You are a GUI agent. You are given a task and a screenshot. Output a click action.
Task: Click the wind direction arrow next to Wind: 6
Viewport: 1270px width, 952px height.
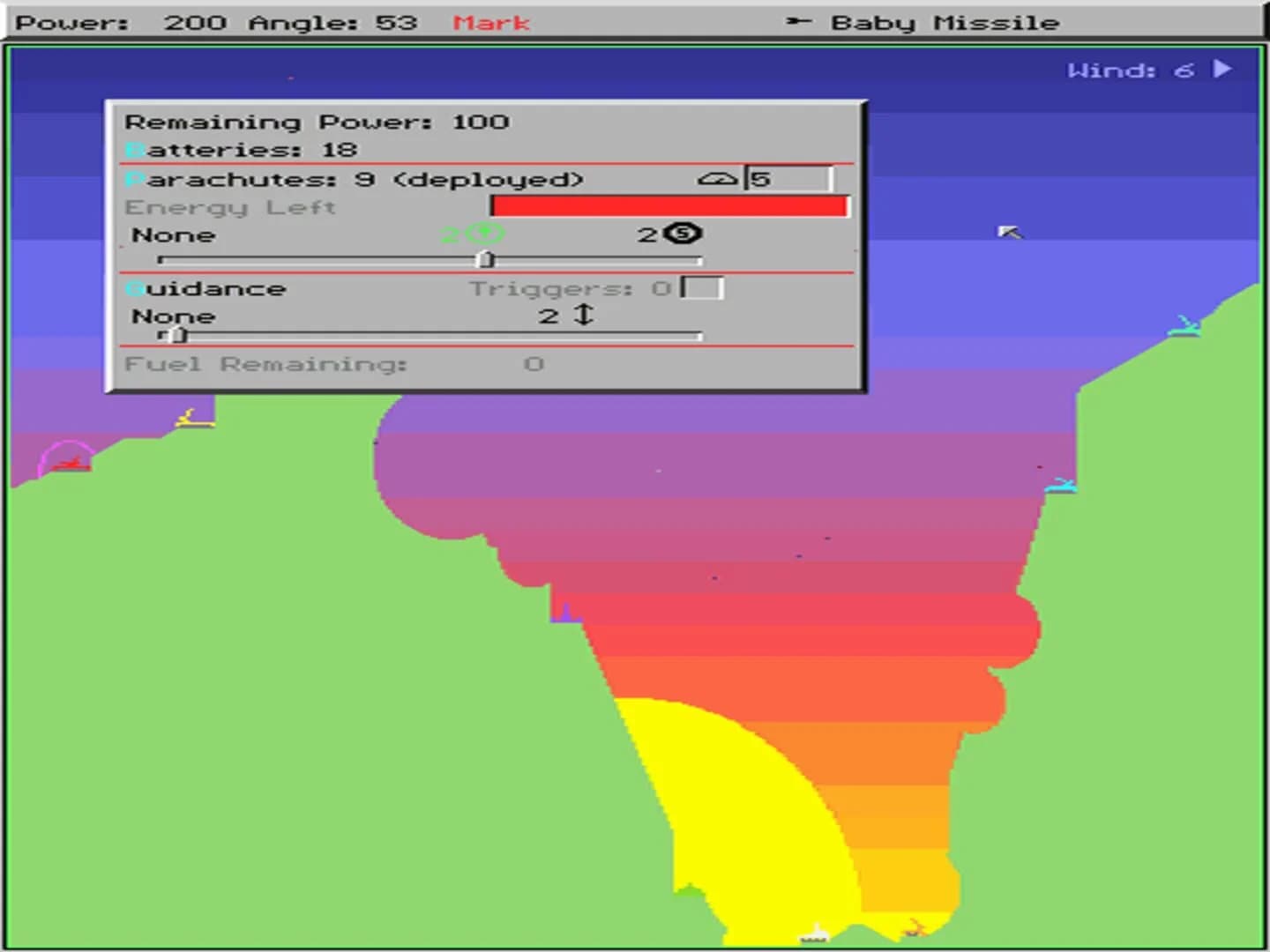(1224, 70)
